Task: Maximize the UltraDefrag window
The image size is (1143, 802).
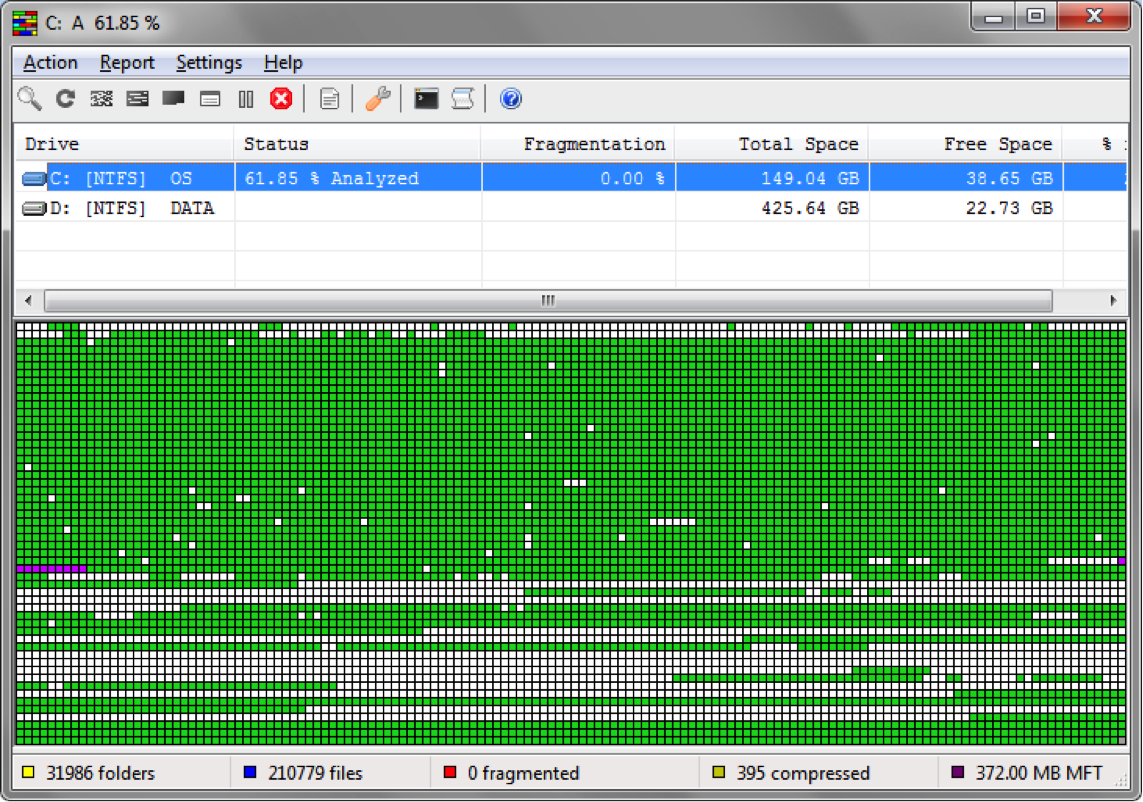Action: click(1036, 17)
